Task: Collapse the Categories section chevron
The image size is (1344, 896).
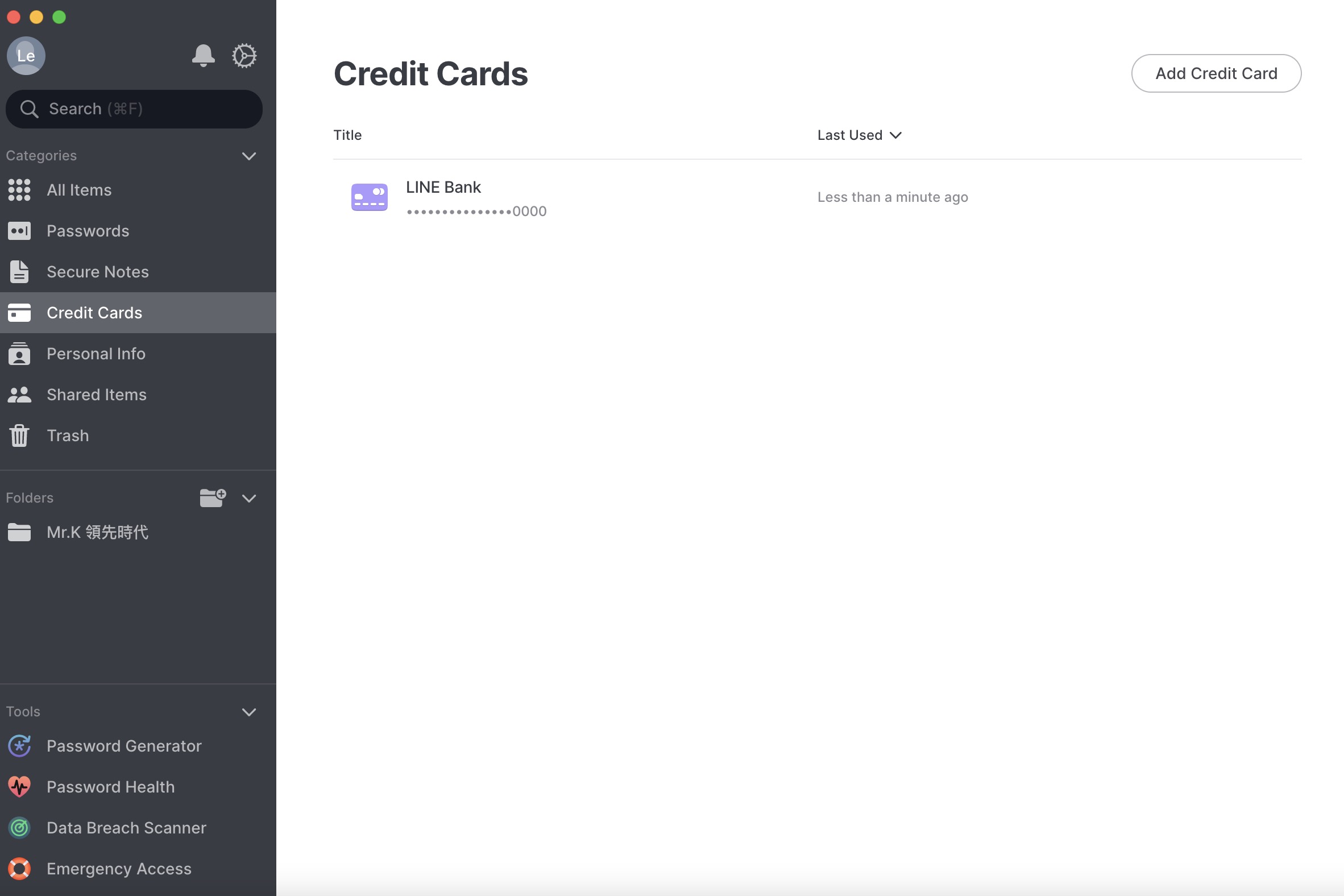Action: [249, 156]
